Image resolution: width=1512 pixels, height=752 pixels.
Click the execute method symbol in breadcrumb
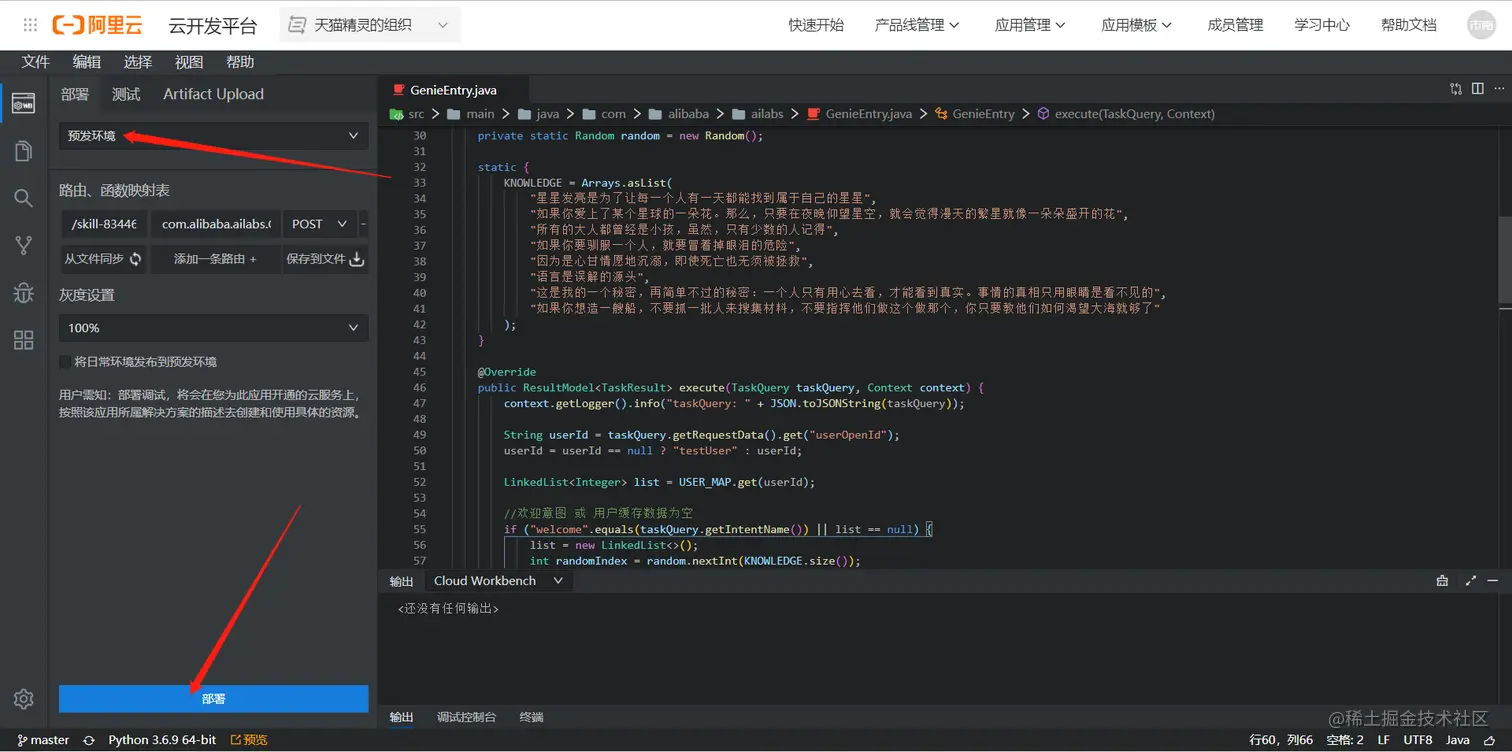pos(1126,114)
